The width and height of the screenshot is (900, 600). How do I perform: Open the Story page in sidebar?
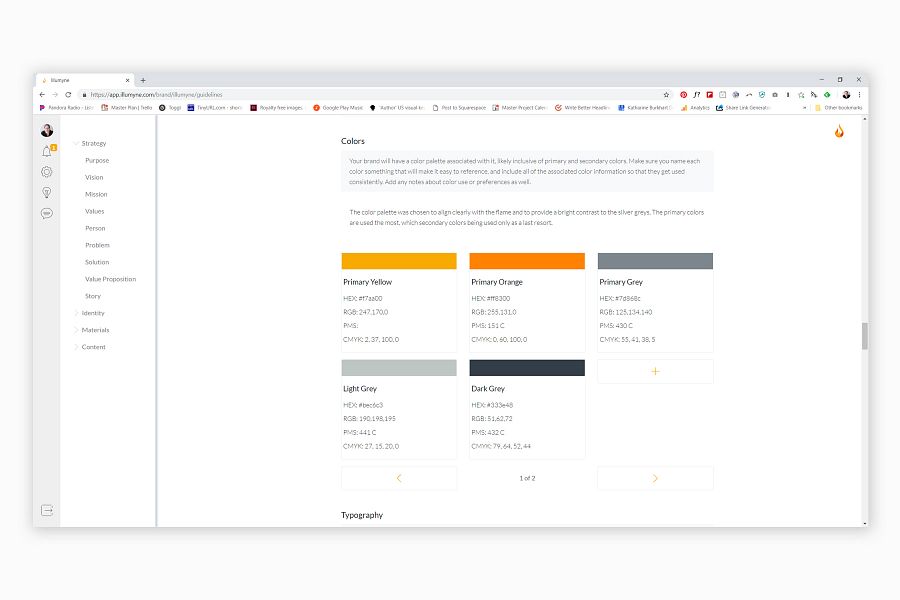(x=93, y=296)
